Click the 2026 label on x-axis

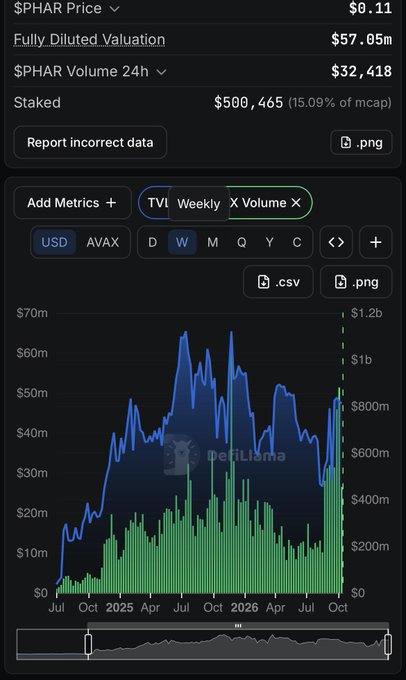[x=244, y=607]
